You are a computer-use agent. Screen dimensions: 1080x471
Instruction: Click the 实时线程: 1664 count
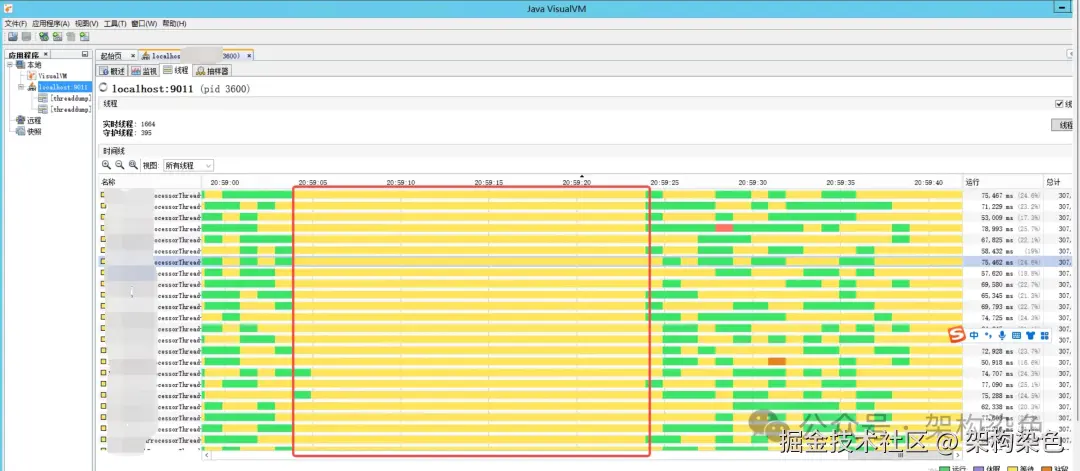pyautogui.click(x=129, y=124)
